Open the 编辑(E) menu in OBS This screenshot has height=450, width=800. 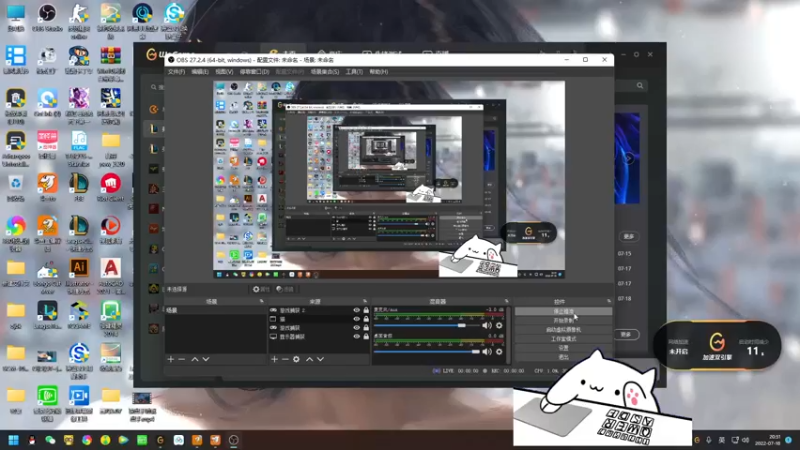(x=200, y=72)
